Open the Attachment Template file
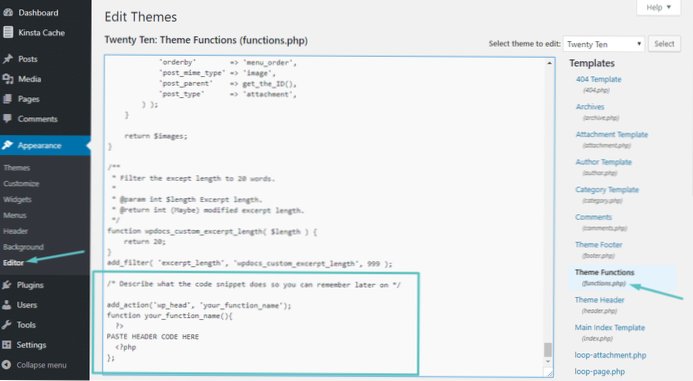The height and width of the screenshot is (381, 693). tap(612, 134)
